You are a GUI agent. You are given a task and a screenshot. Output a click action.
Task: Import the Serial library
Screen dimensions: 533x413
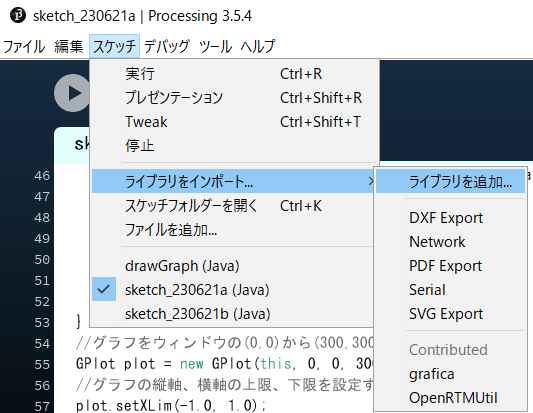(x=450, y=290)
